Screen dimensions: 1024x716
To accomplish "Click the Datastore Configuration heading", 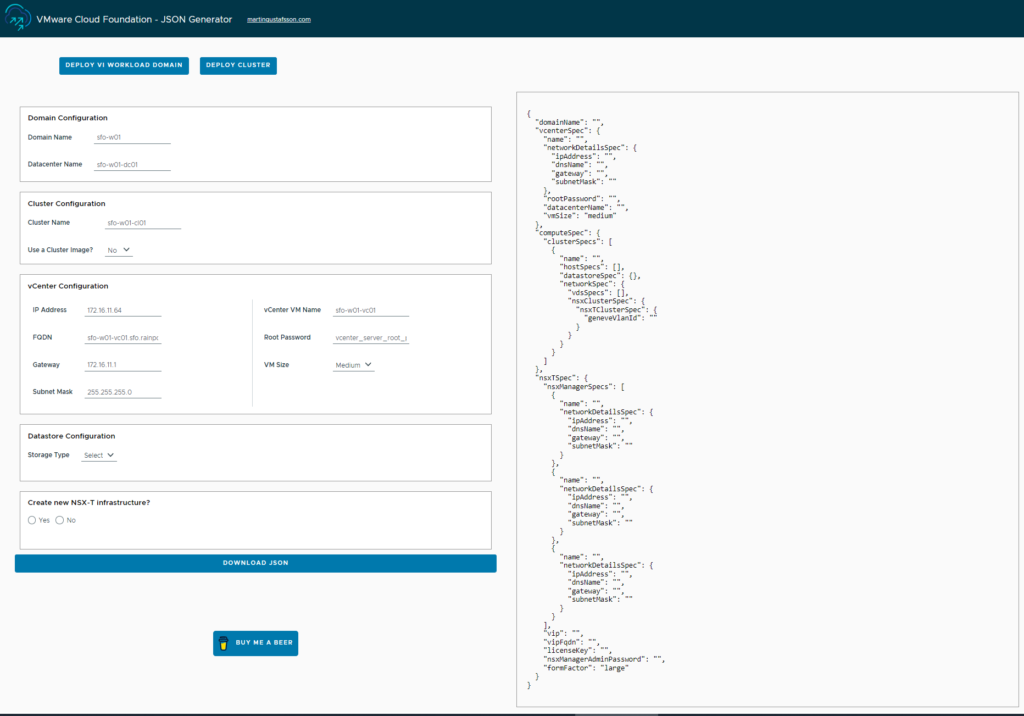I will coord(71,436).
